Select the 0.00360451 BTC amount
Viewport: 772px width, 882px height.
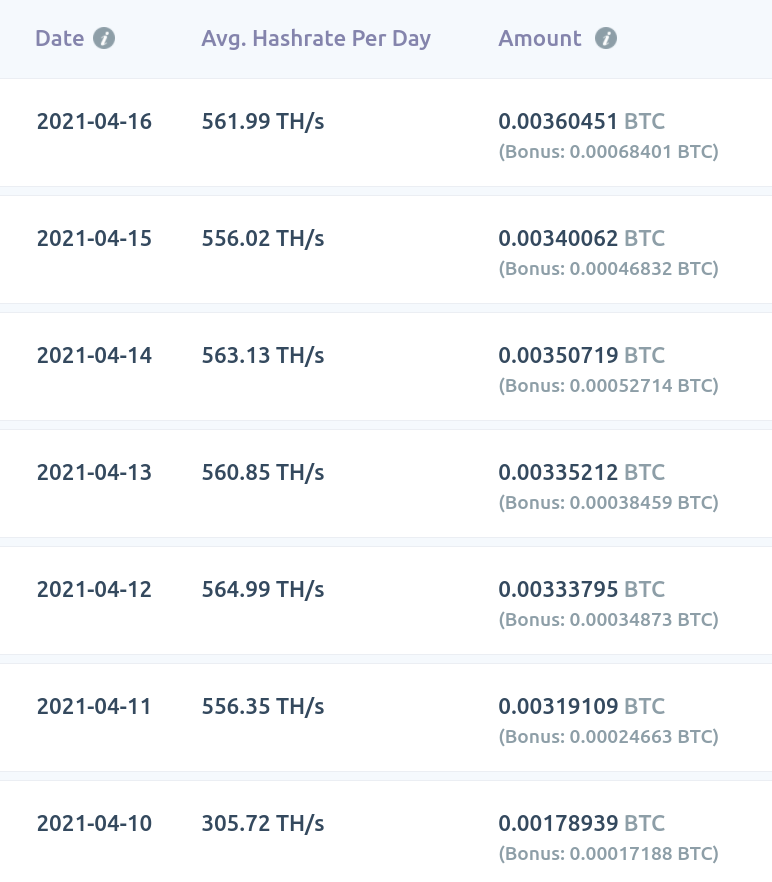(x=582, y=122)
